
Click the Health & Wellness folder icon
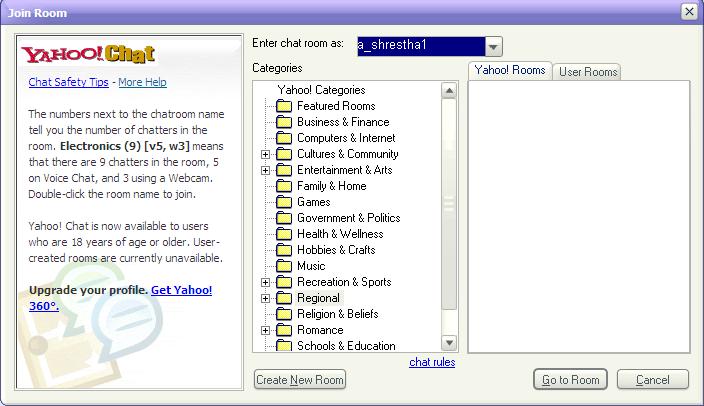(x=284, y=234)
